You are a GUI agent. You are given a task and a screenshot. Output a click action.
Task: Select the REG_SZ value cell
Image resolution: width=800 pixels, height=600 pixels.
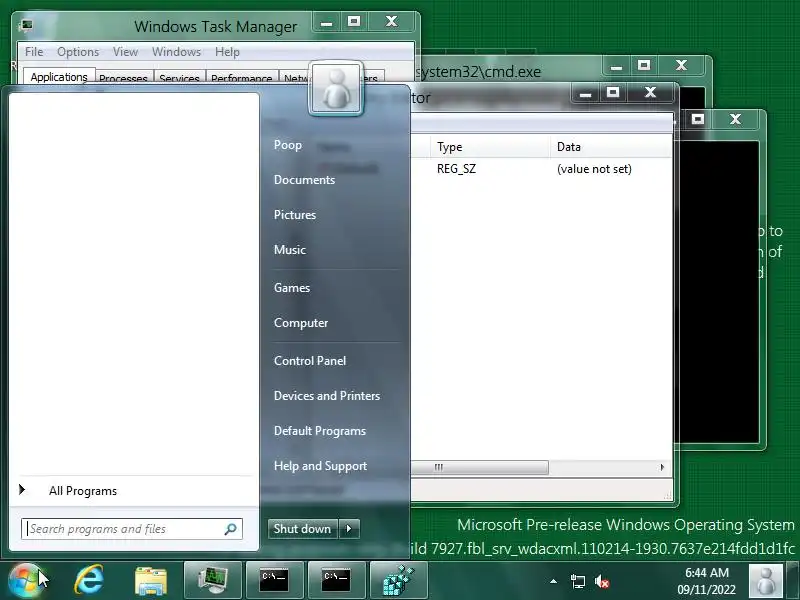tap(457, 169)
